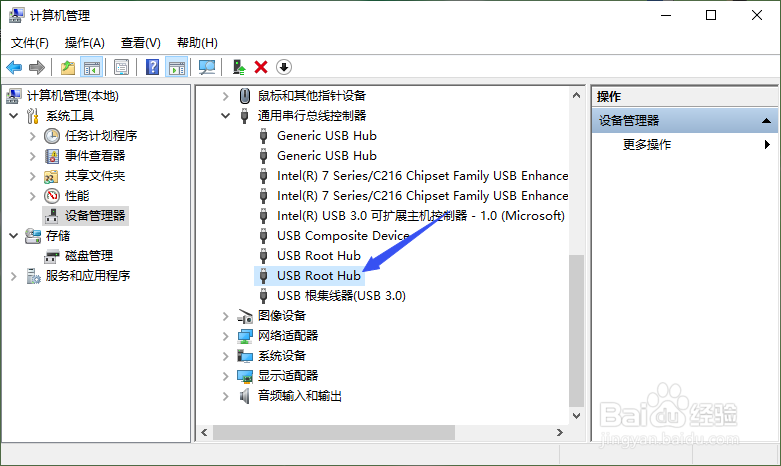The width and height of the screenshot is (781, 466).
Task: Collapse the 系统工具 node
Action: pos(14,116)
